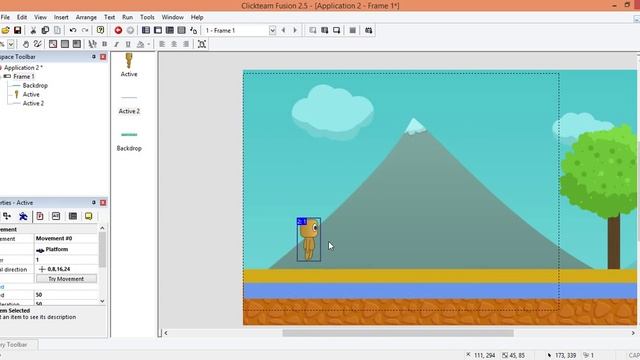
Task: Cut selection with the scissors icon
Action: click(33, 30)
